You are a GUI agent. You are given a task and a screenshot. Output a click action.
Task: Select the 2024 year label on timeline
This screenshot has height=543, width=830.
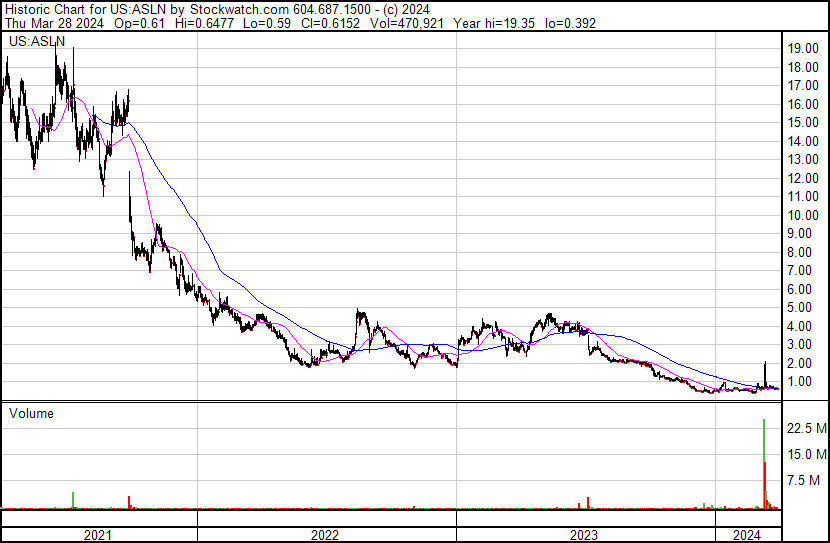747,535
